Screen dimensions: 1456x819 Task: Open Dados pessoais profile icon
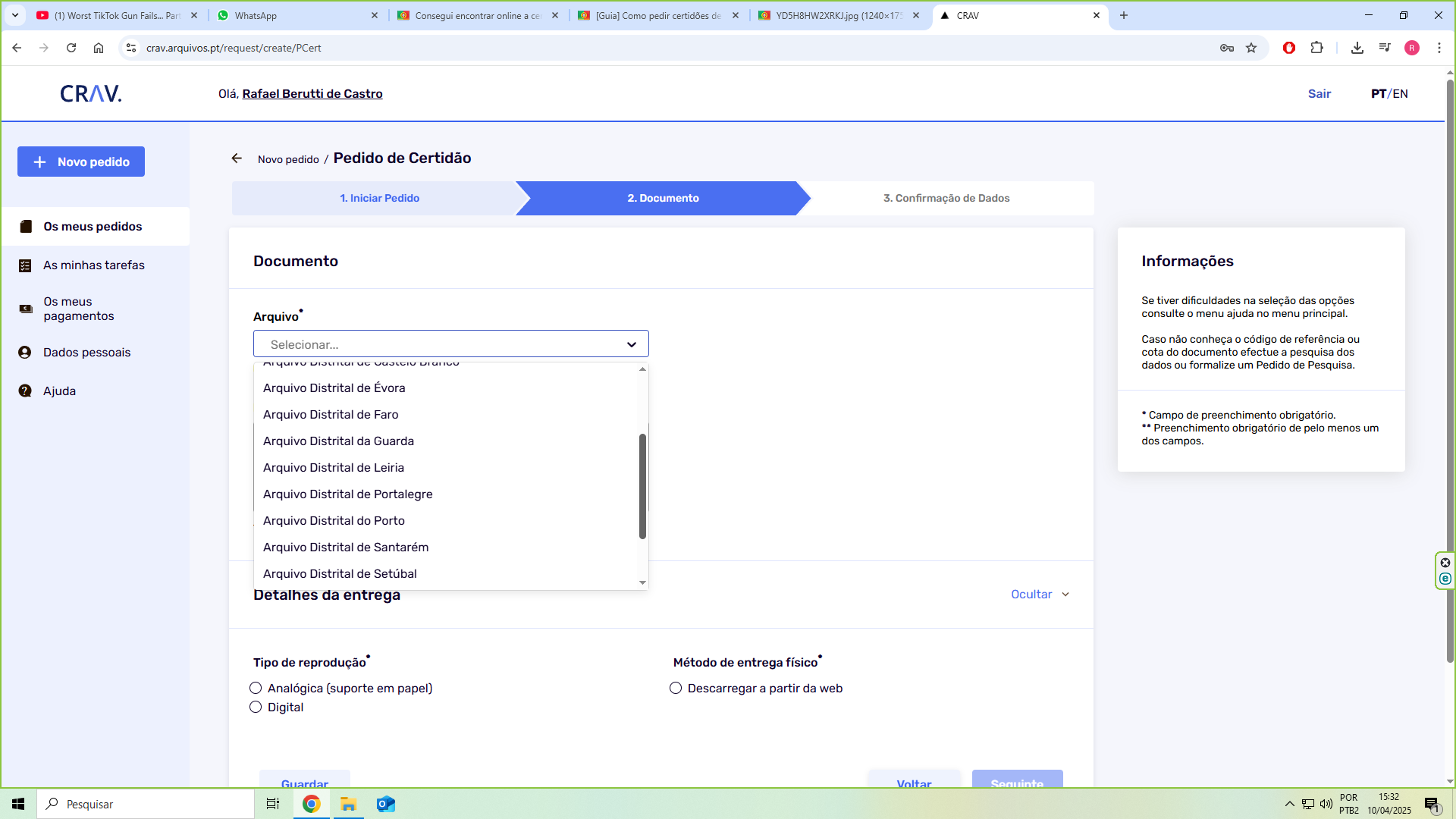[25, 353]
